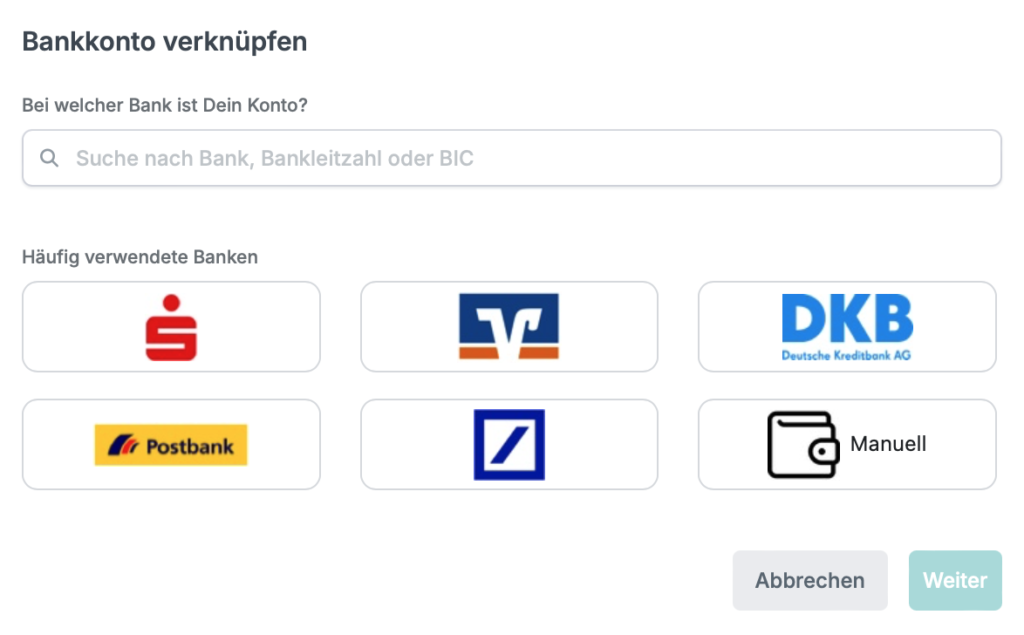Click the red dot atop the Sparkasse symbol
Viewport: 1024px width, 635px height.
click(x=171, y=303)
